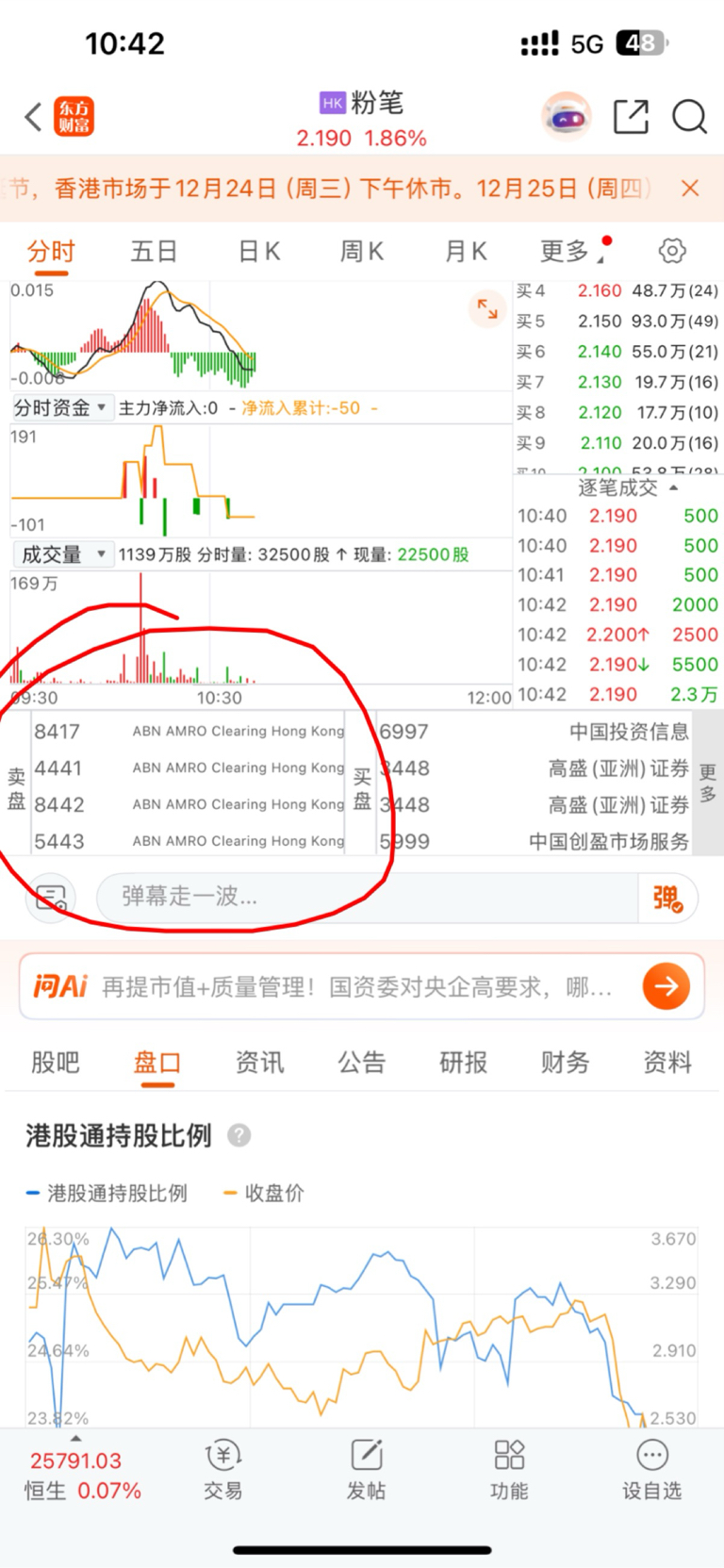Viewport: 724px width, 1568px height.
Task: Tap the 2.190 2.3万 trade row
Action: tap(617, 694)
